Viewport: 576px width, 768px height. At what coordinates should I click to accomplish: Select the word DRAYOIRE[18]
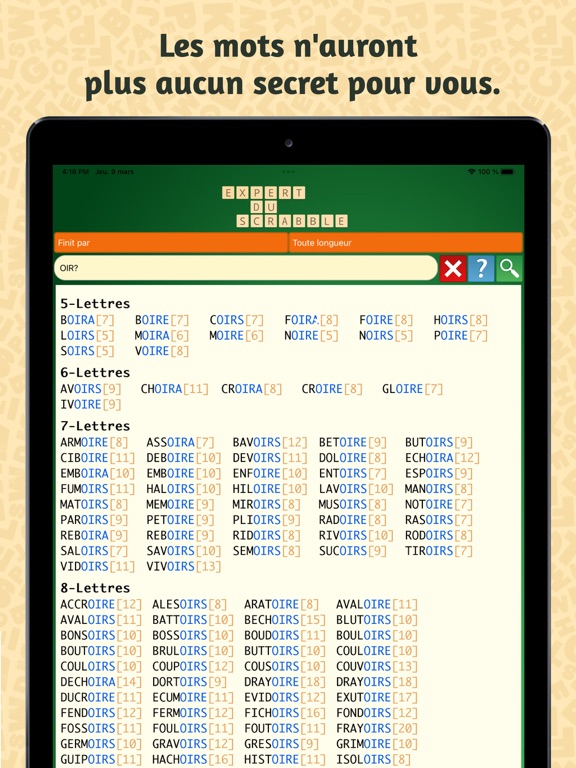tap(285, 682)
